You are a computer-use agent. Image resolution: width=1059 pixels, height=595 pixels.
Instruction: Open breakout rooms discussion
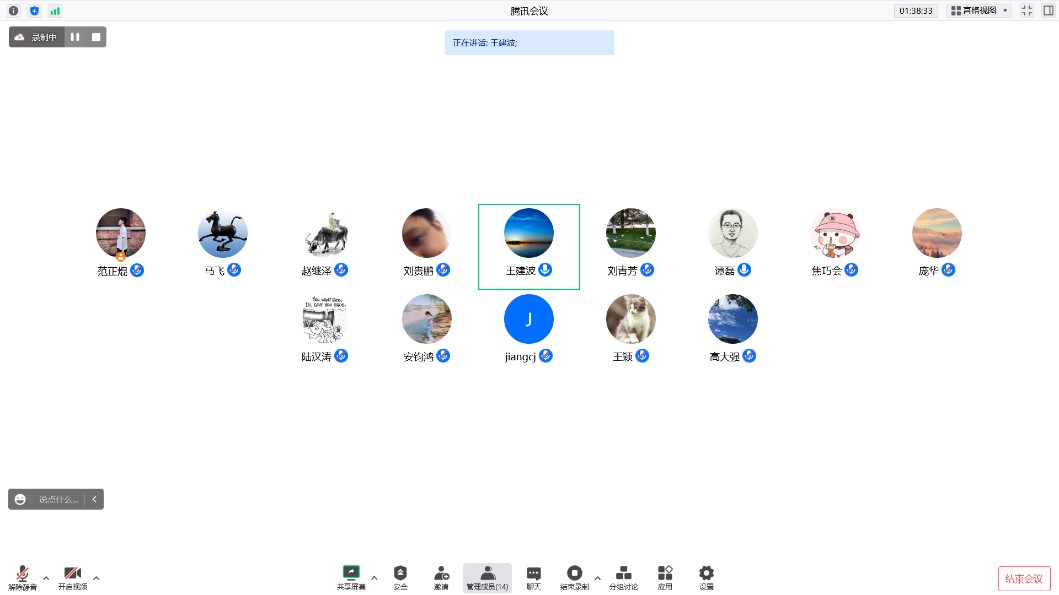click(x=624, y=576)
